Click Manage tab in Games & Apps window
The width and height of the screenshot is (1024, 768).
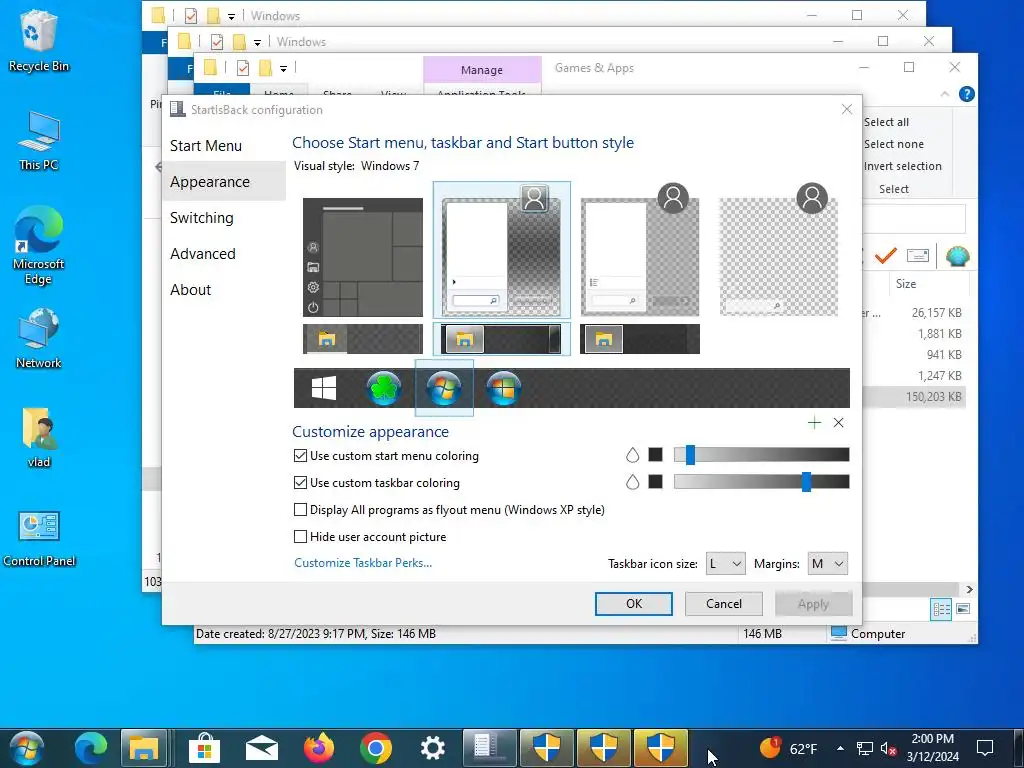482,70
